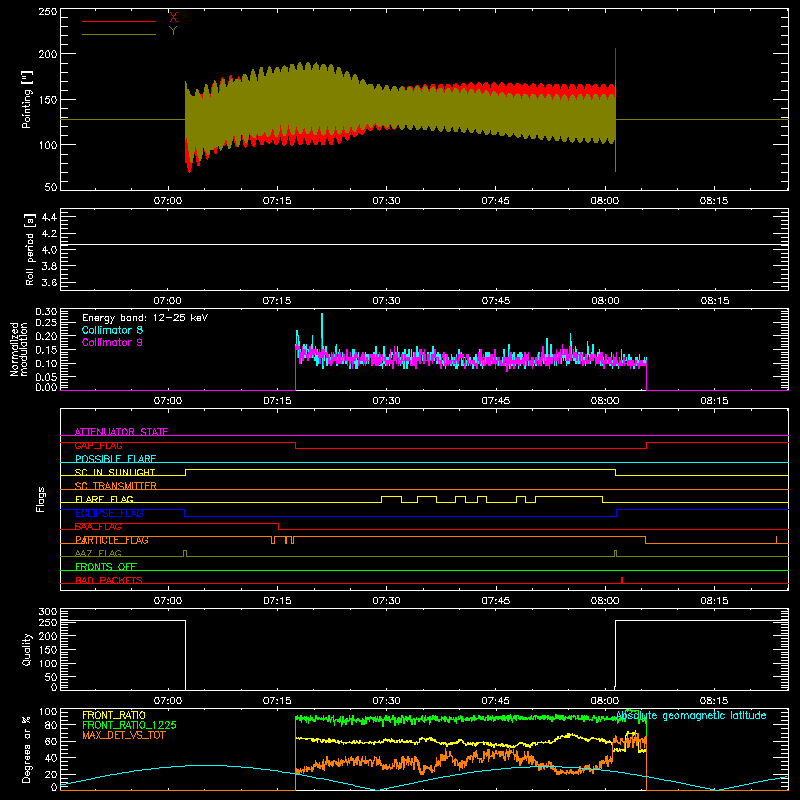Screen dimensions: 800x800
Task: Click the Normalized modulation axis title
Action: tap(19, 349)
